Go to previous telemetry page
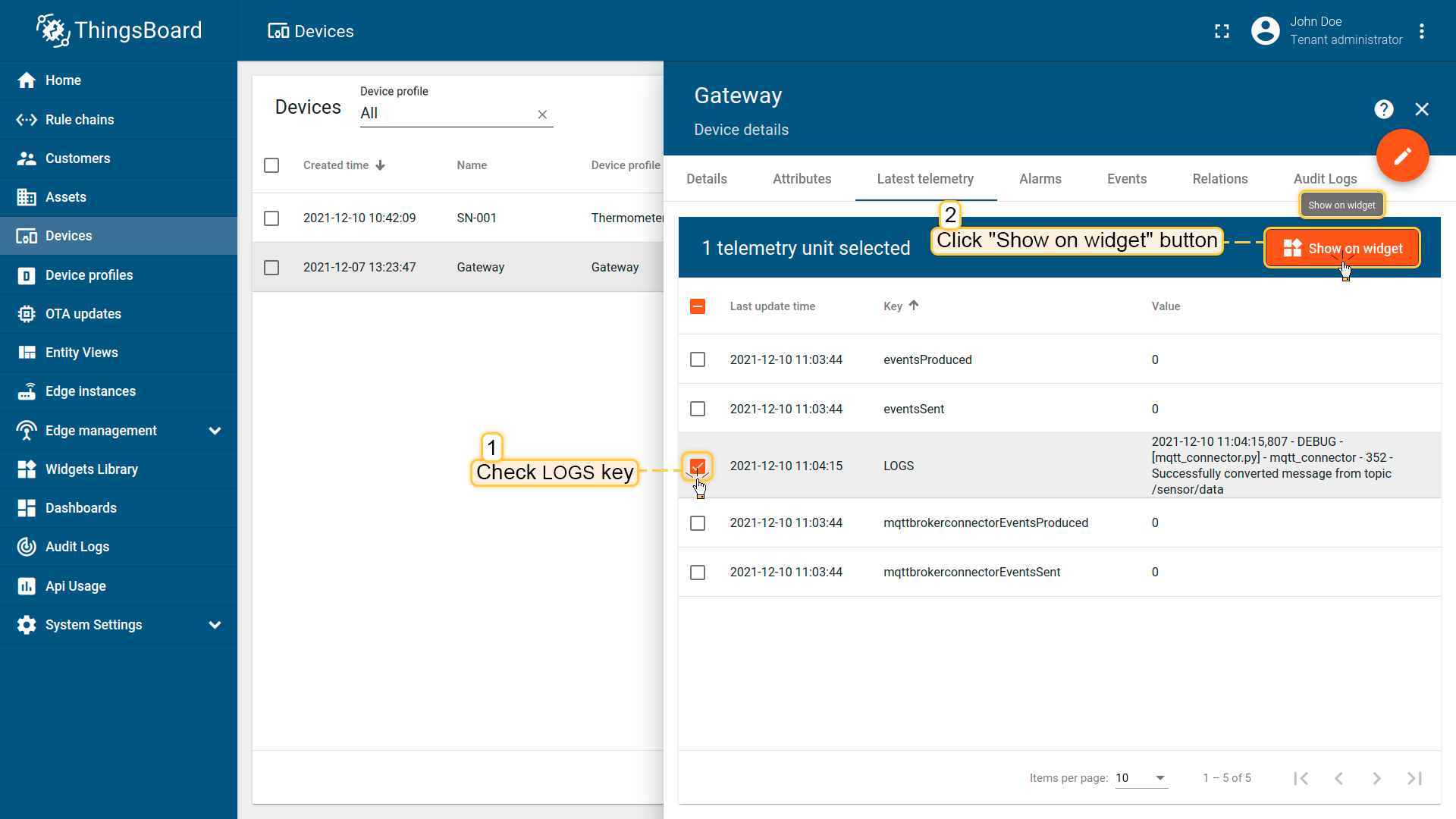The width and height of the screenshot is (1456, 819). 1339,778
